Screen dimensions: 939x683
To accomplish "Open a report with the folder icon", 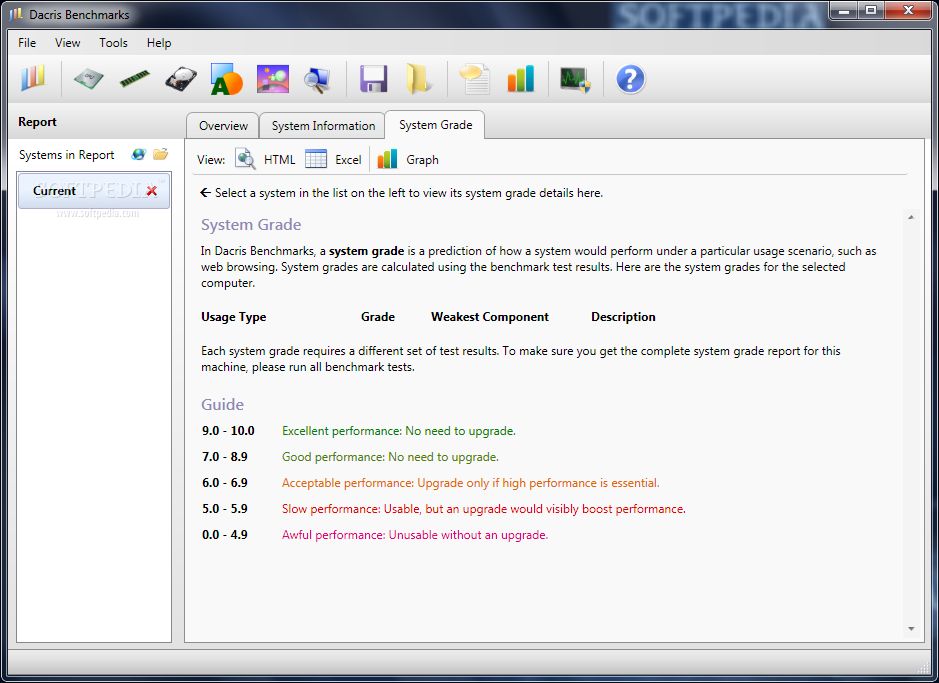I will click(419, 79).
